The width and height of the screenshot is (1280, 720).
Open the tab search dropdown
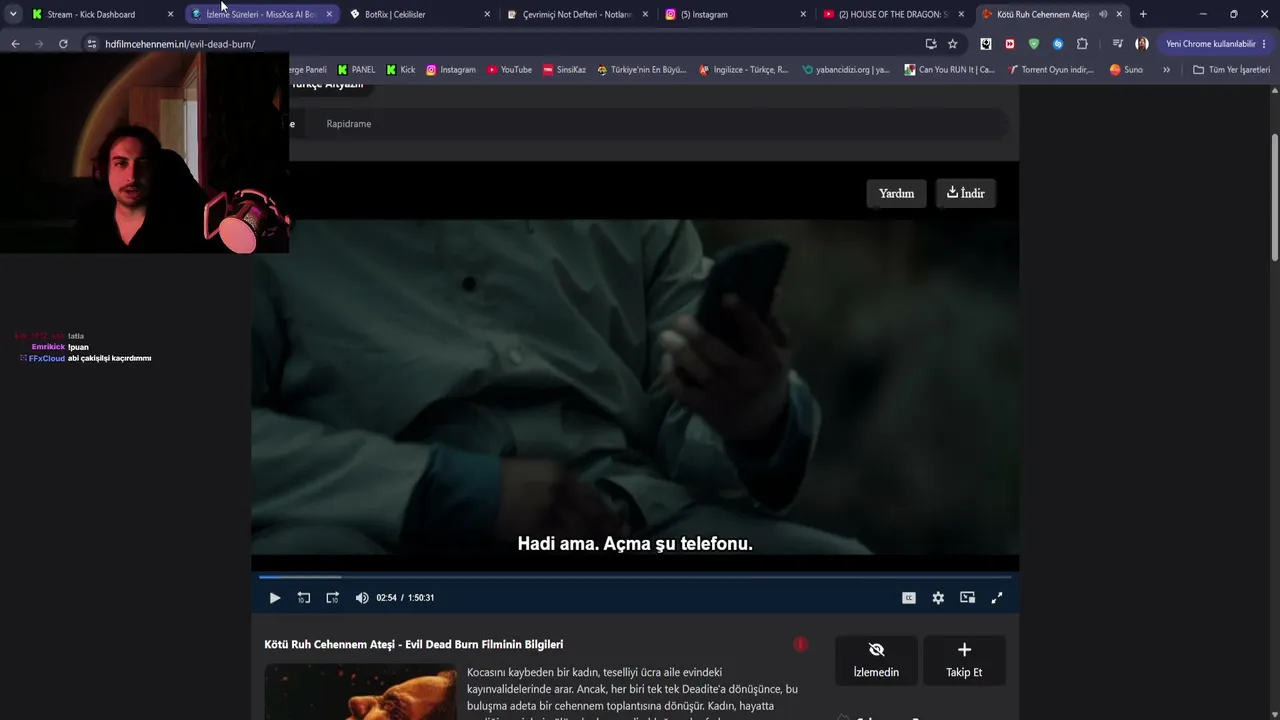pyautogui.click(x=13, y=15)
